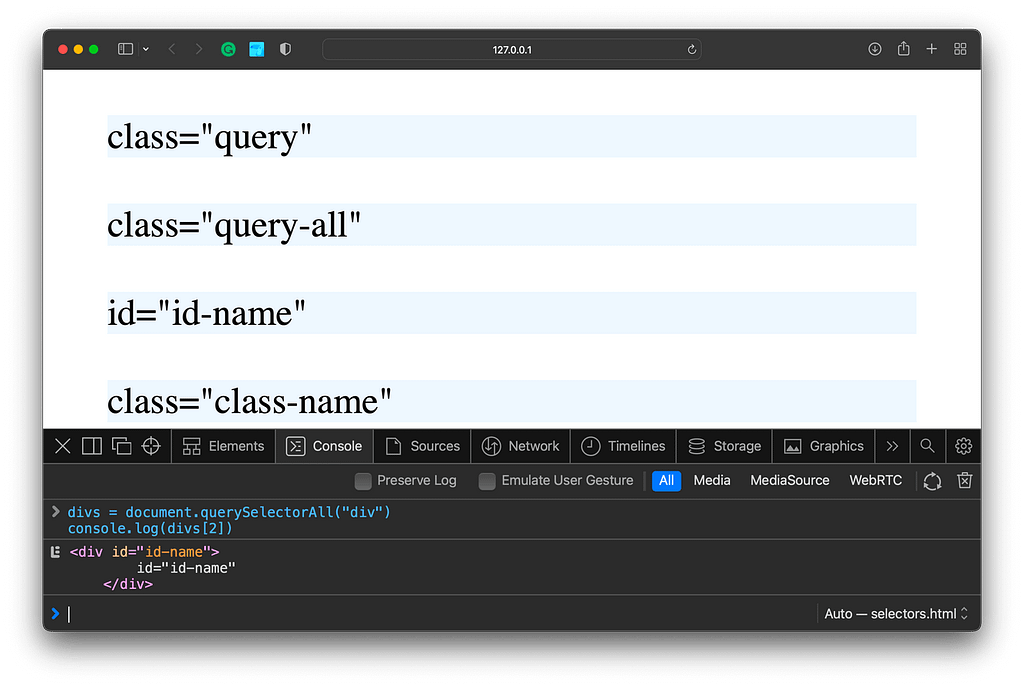Show tab overview grid icon
This screenshot has width=1024, height=688.
[960, 49]
